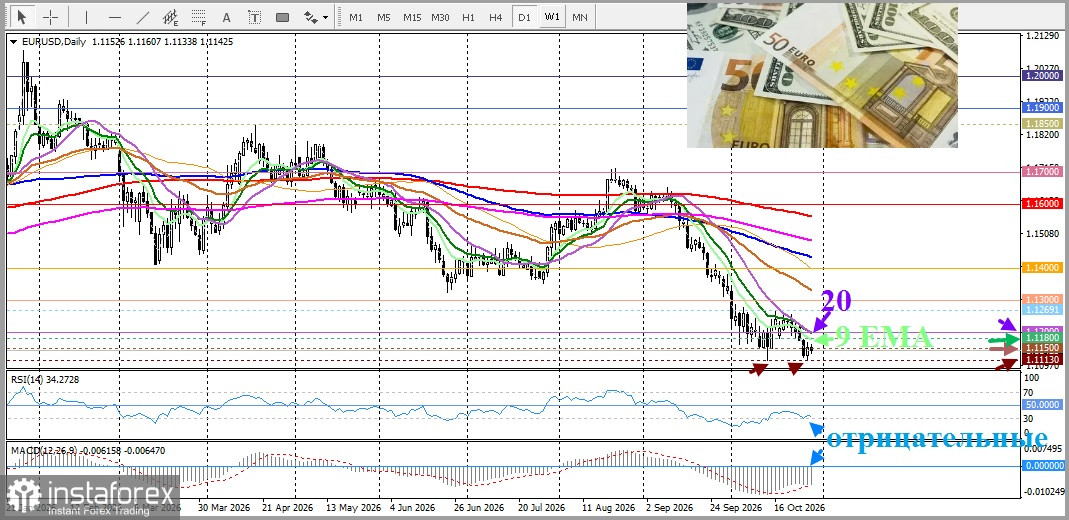Activate the Crosshair tool
The height and width of the screenshot is (520, 1069).
point(50,17)
